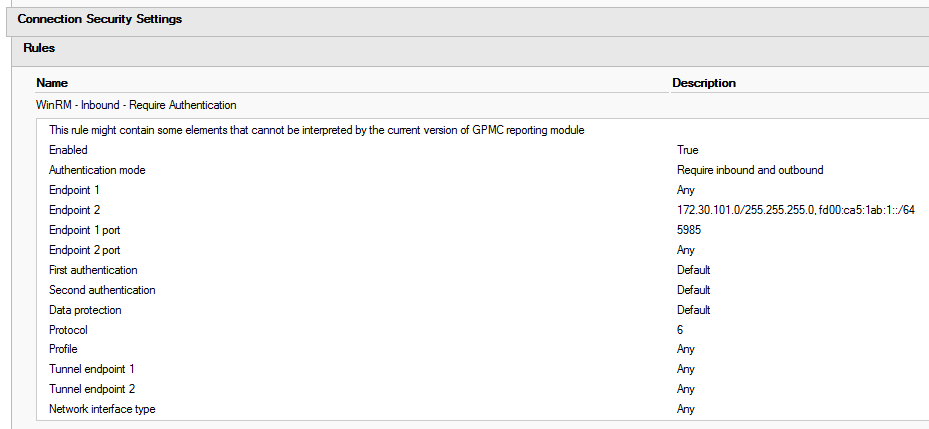Viewport: 929px width, 429px height.
Task: Select the Name column header
Action: point(52,83)
